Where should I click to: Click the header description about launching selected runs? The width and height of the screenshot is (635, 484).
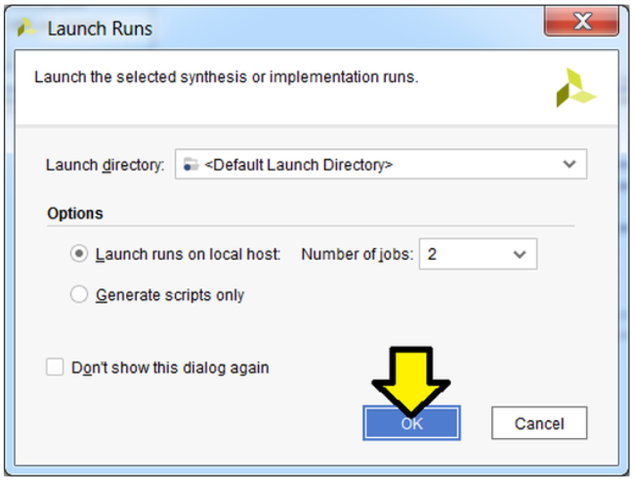(x=226, y=77)
